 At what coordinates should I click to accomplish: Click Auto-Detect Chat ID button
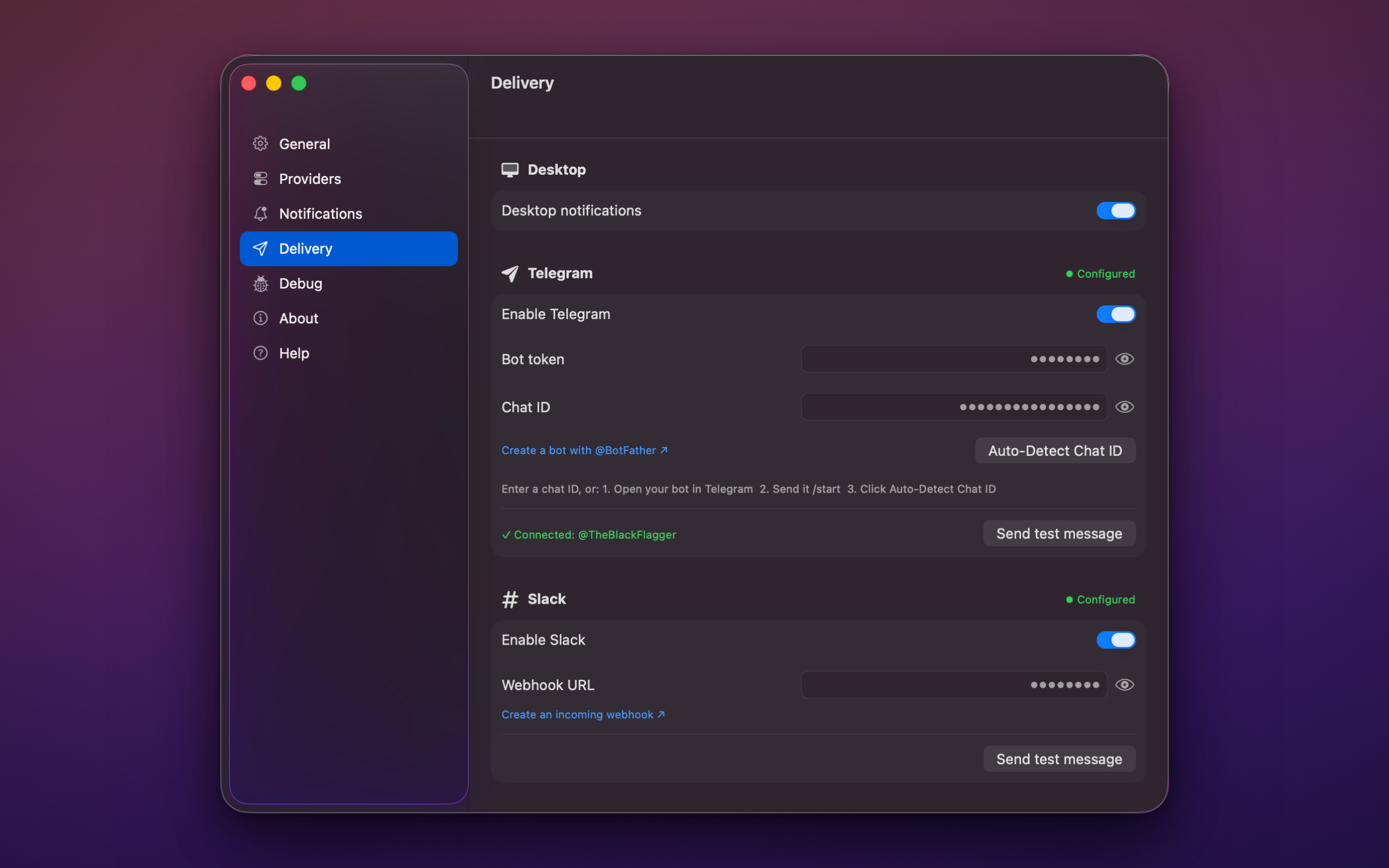click(1055, 451)
